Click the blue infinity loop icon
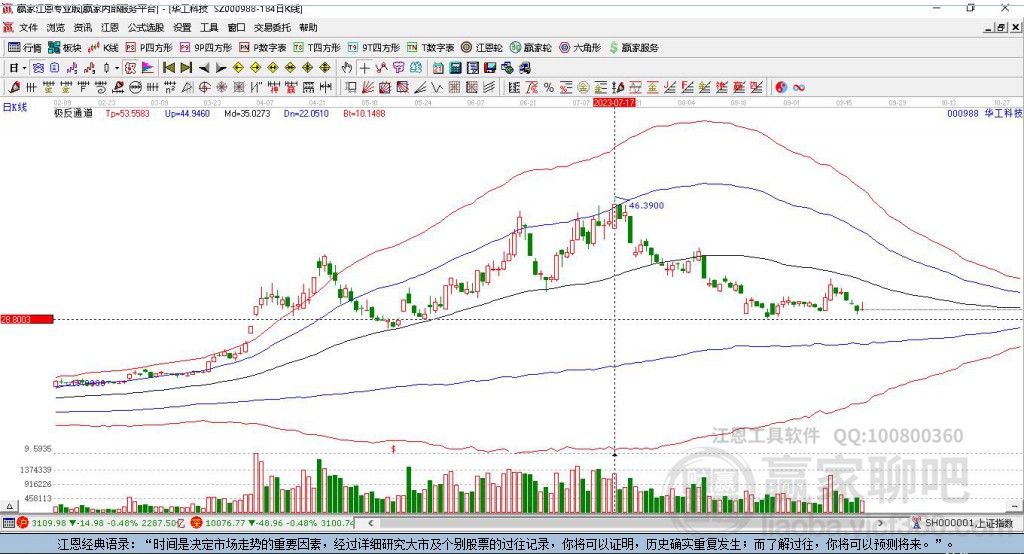The width and height of the screenshot is (1024, 554). pyautogui.click(x=799, y=87)
